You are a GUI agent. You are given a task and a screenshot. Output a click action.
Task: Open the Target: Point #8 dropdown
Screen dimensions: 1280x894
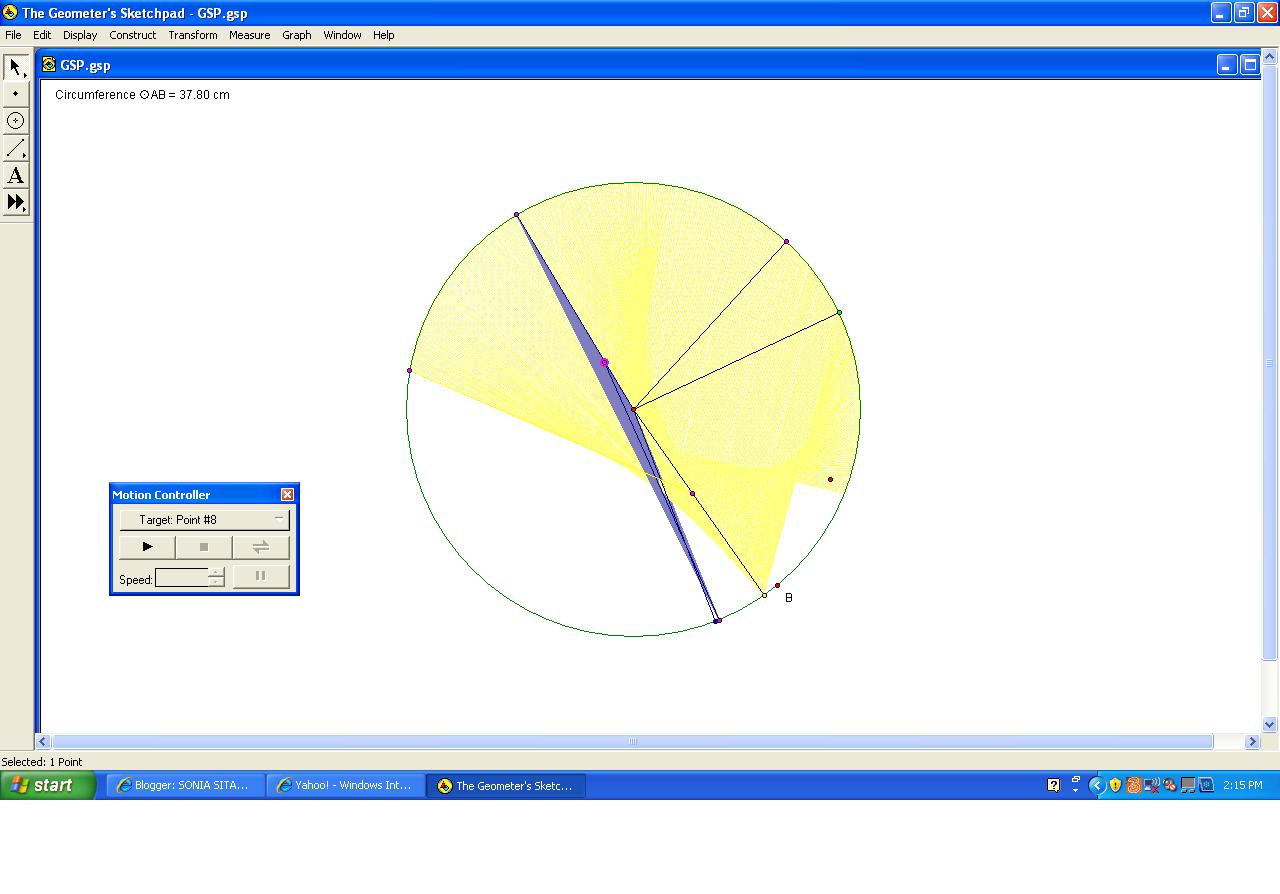coord(280,519)
